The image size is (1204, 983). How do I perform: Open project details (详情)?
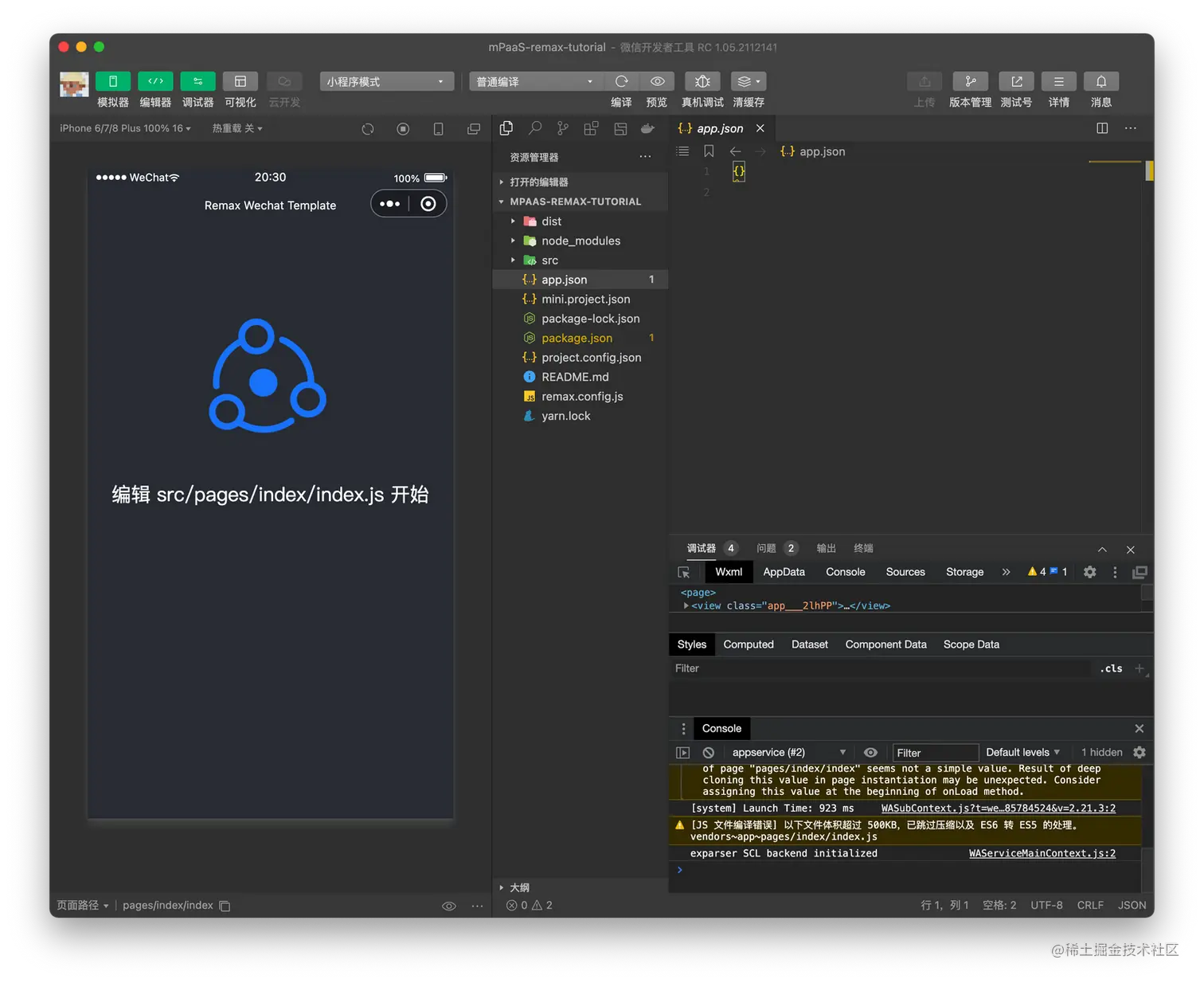(x=1058, y=81)
